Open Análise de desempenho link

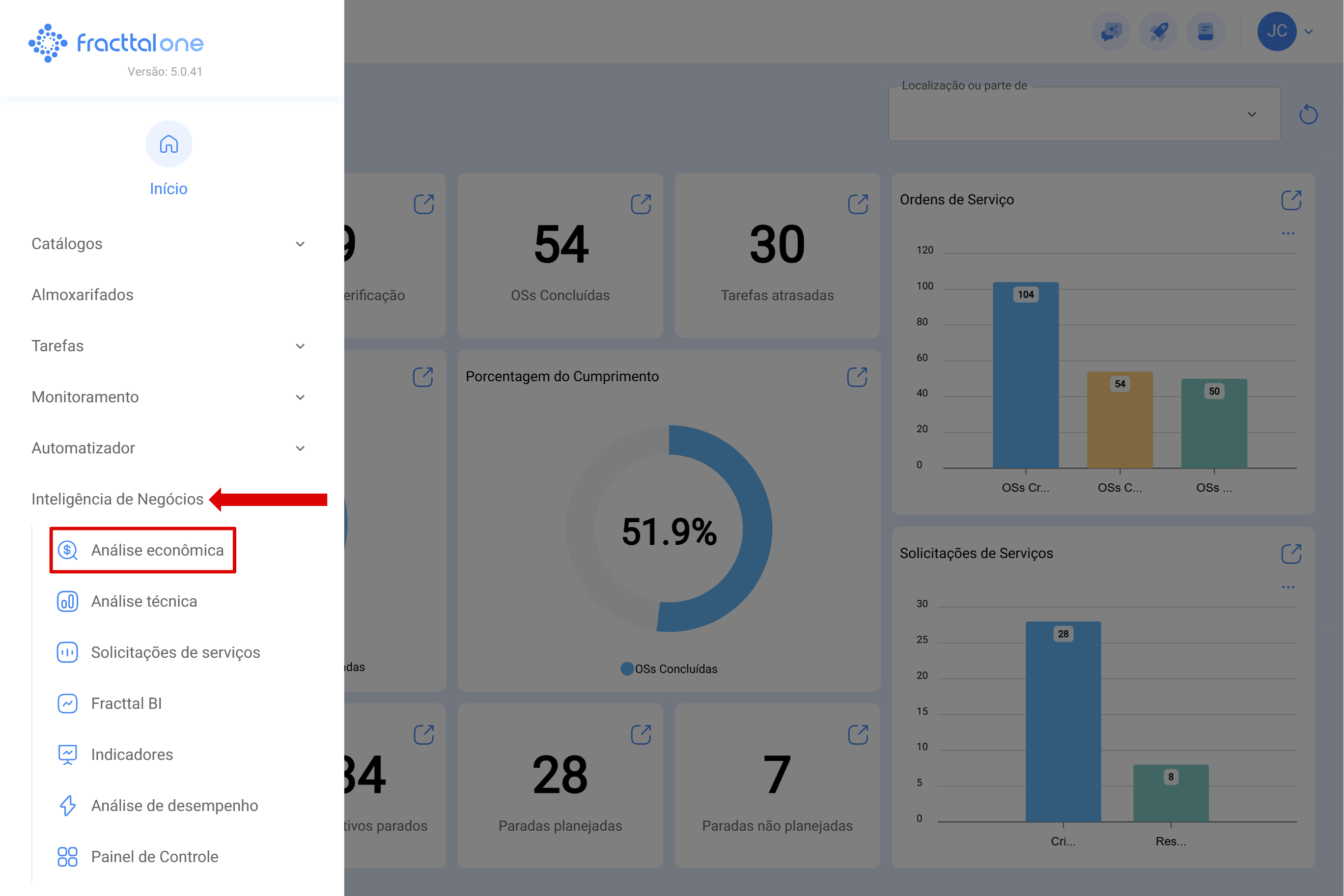click(175, 806)
